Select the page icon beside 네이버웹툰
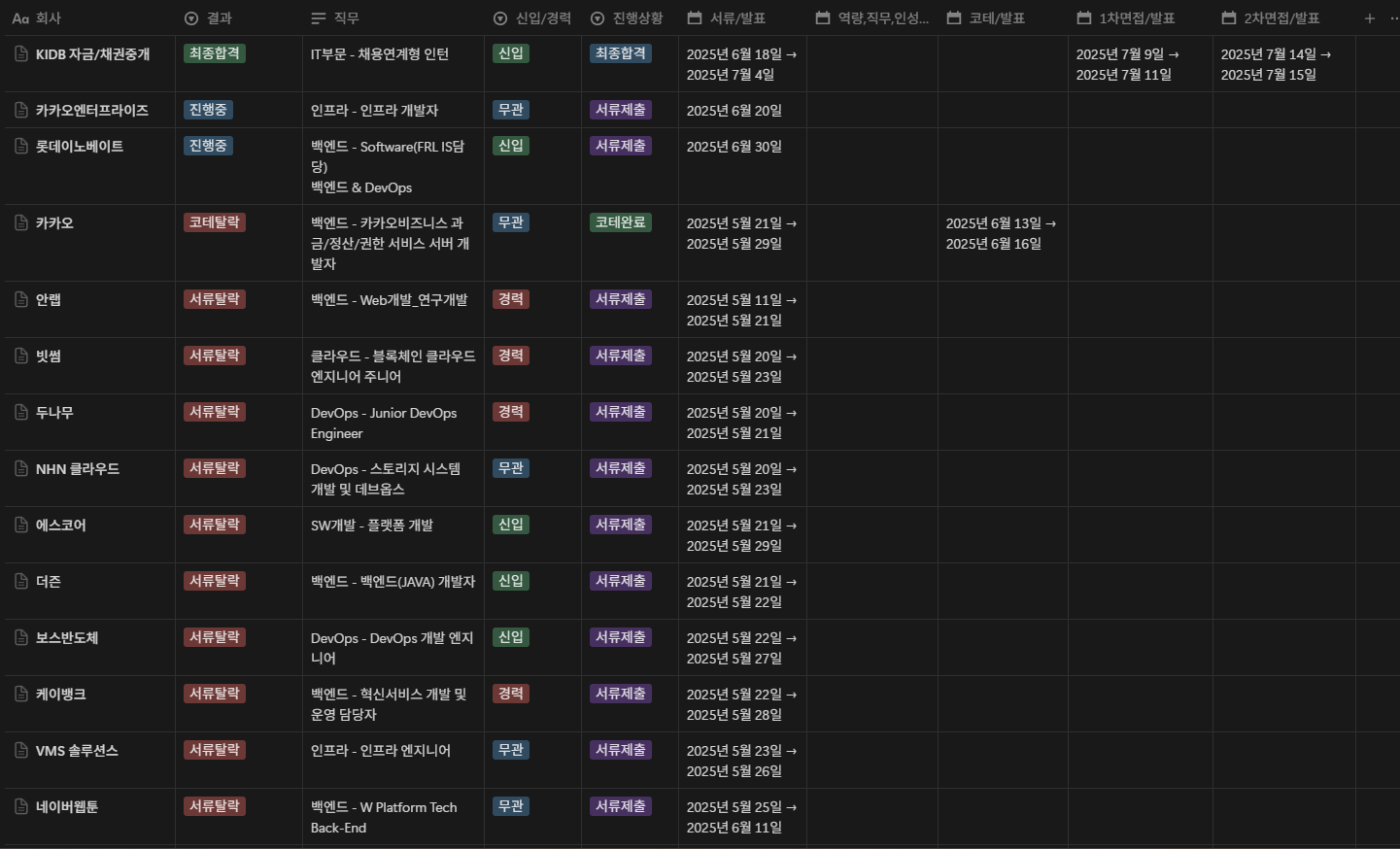The width and height of the screenshot is (1400, 849). (21, 807)
